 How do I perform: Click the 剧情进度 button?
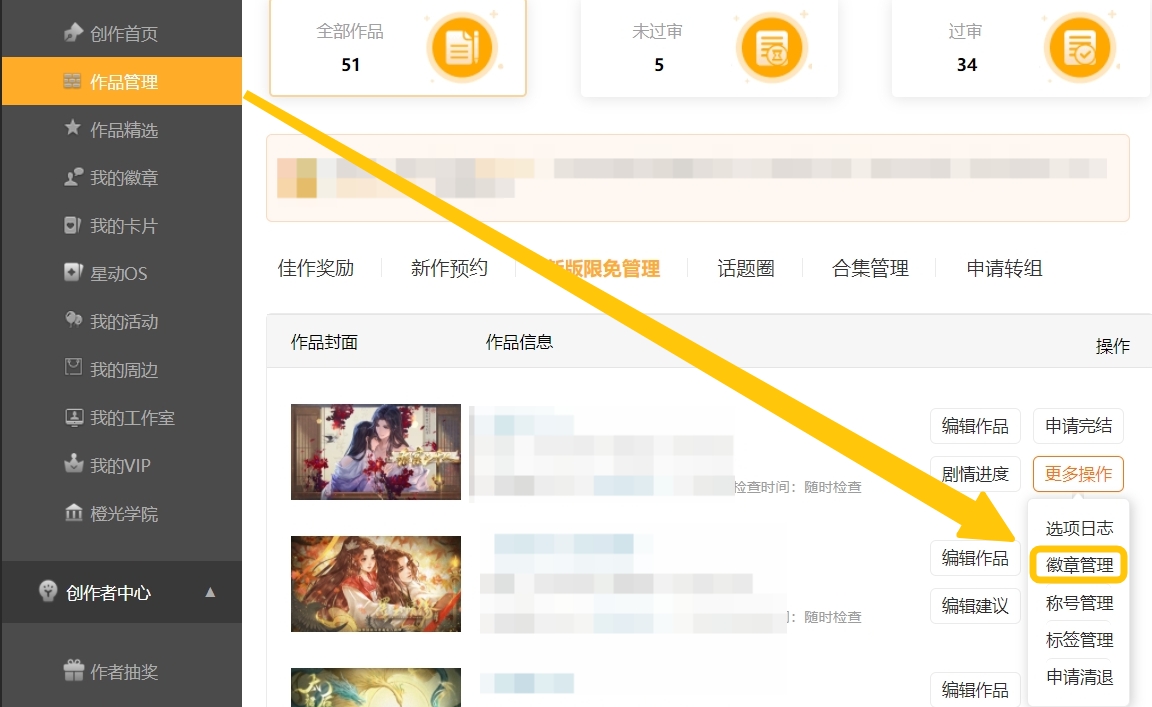(975, 474)
